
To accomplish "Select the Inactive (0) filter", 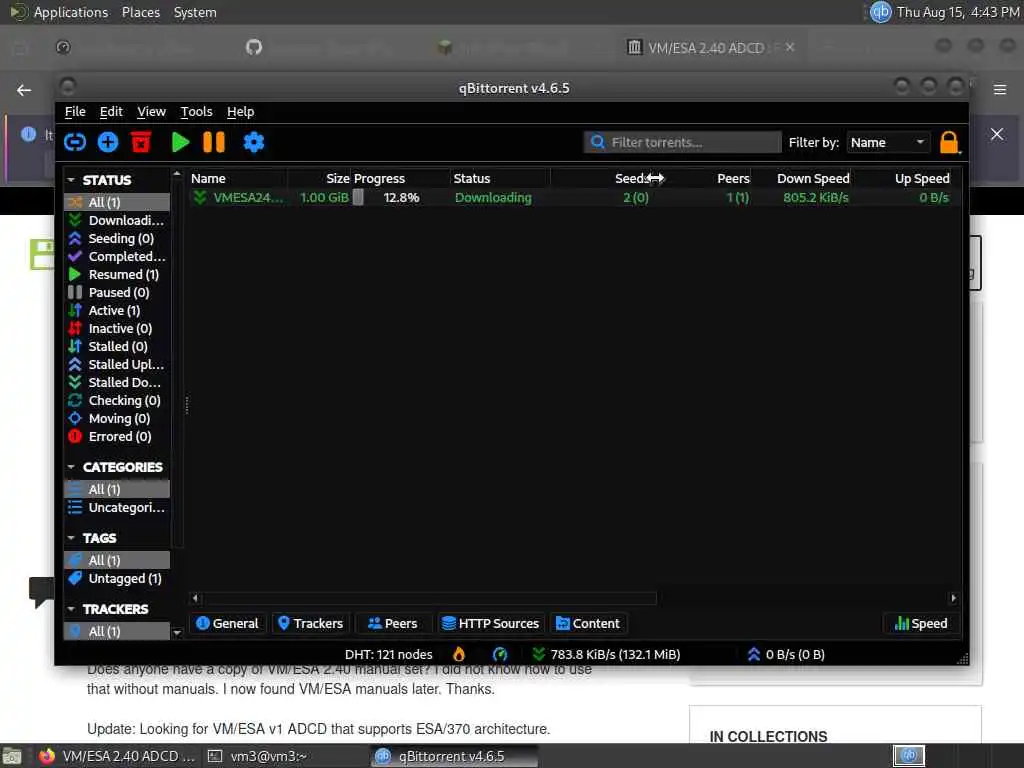I will (x=117, y=328).
